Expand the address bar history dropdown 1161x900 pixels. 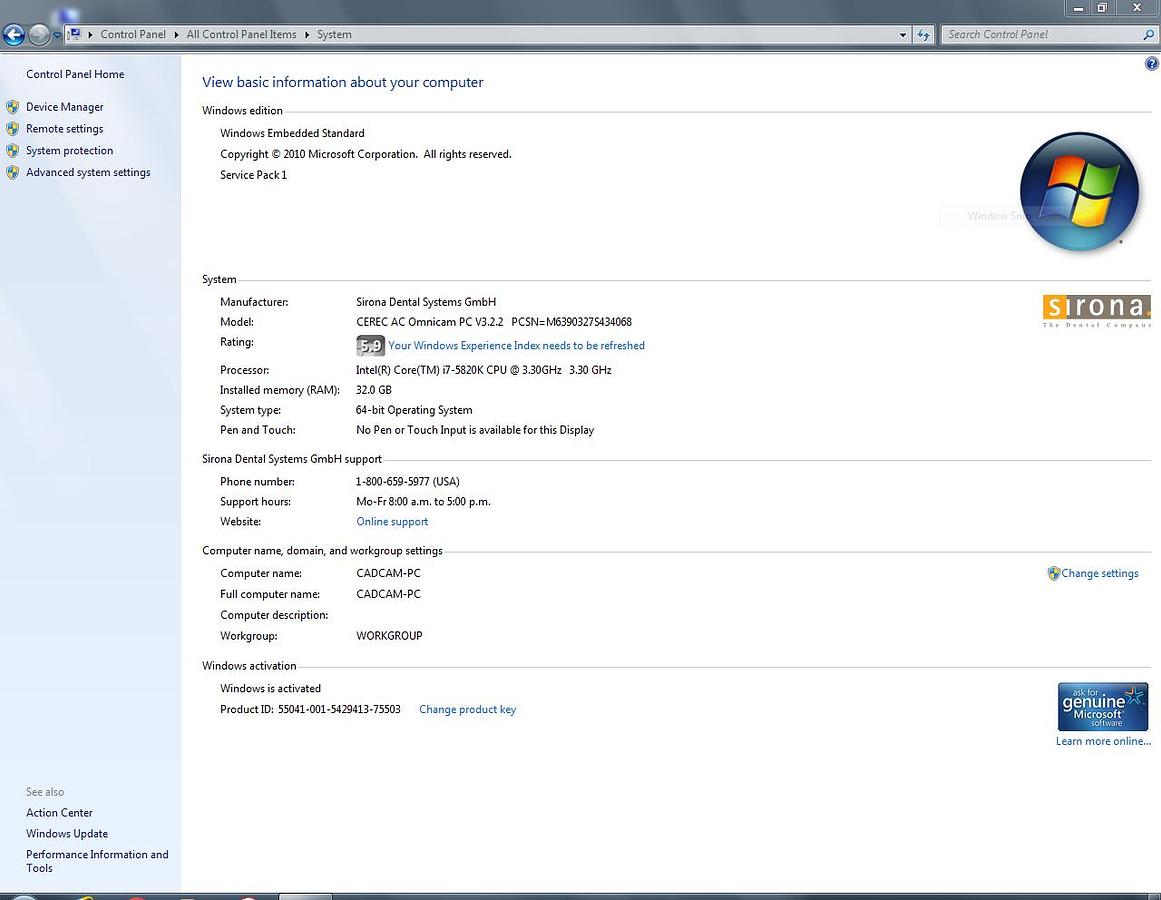click(903, 34)
